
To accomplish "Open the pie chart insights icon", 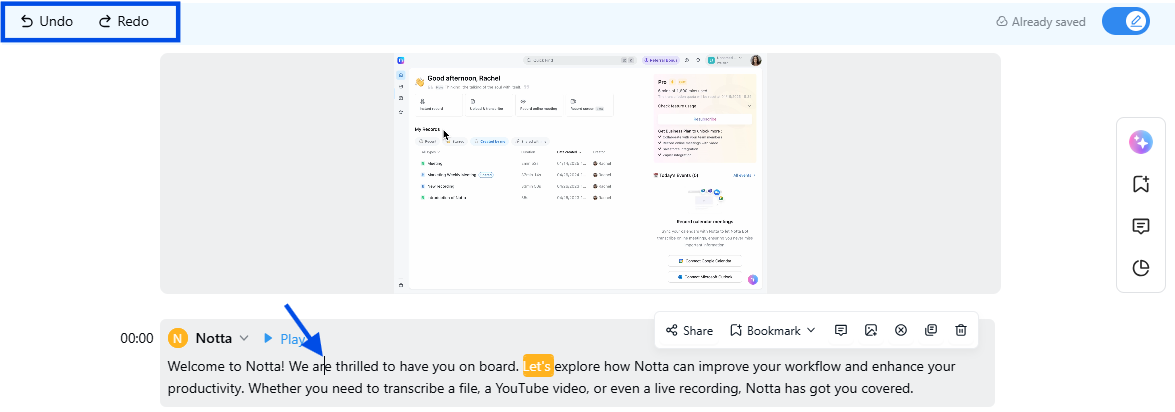I will [1141, 268].
